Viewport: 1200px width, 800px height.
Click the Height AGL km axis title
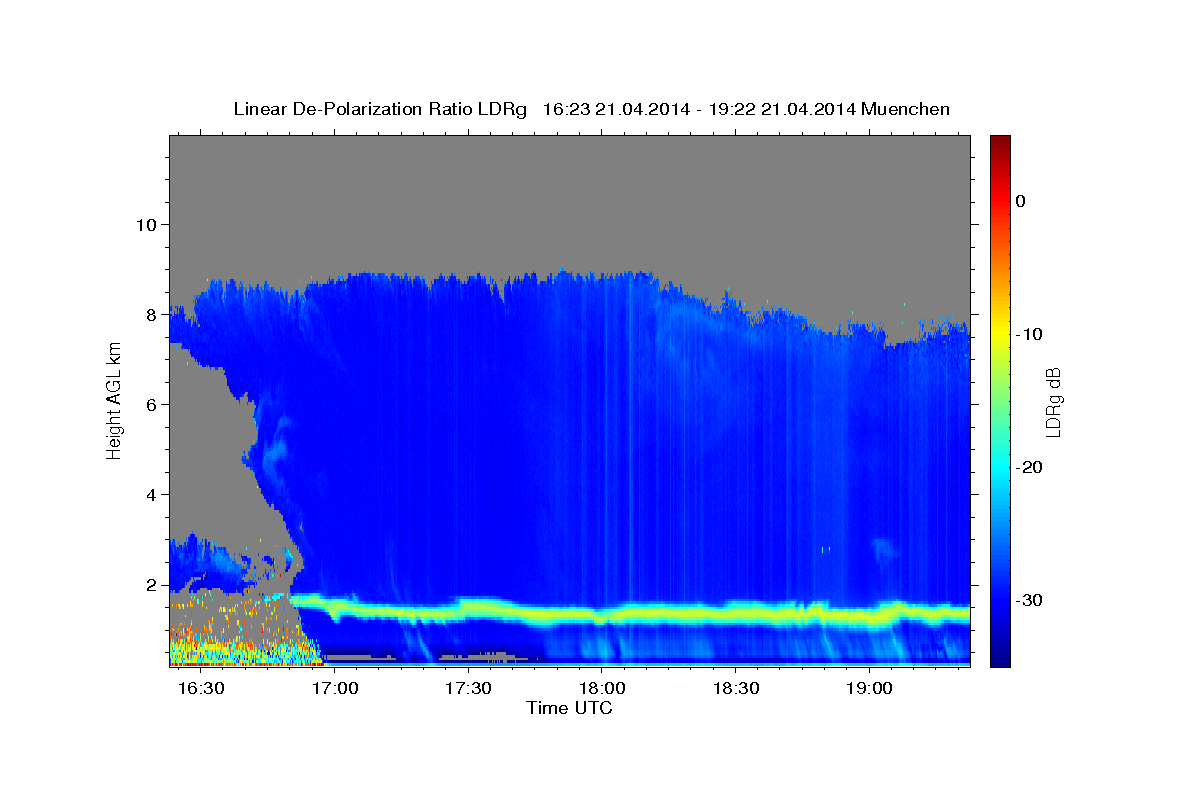pyautogui.click(x=114, y=400)
